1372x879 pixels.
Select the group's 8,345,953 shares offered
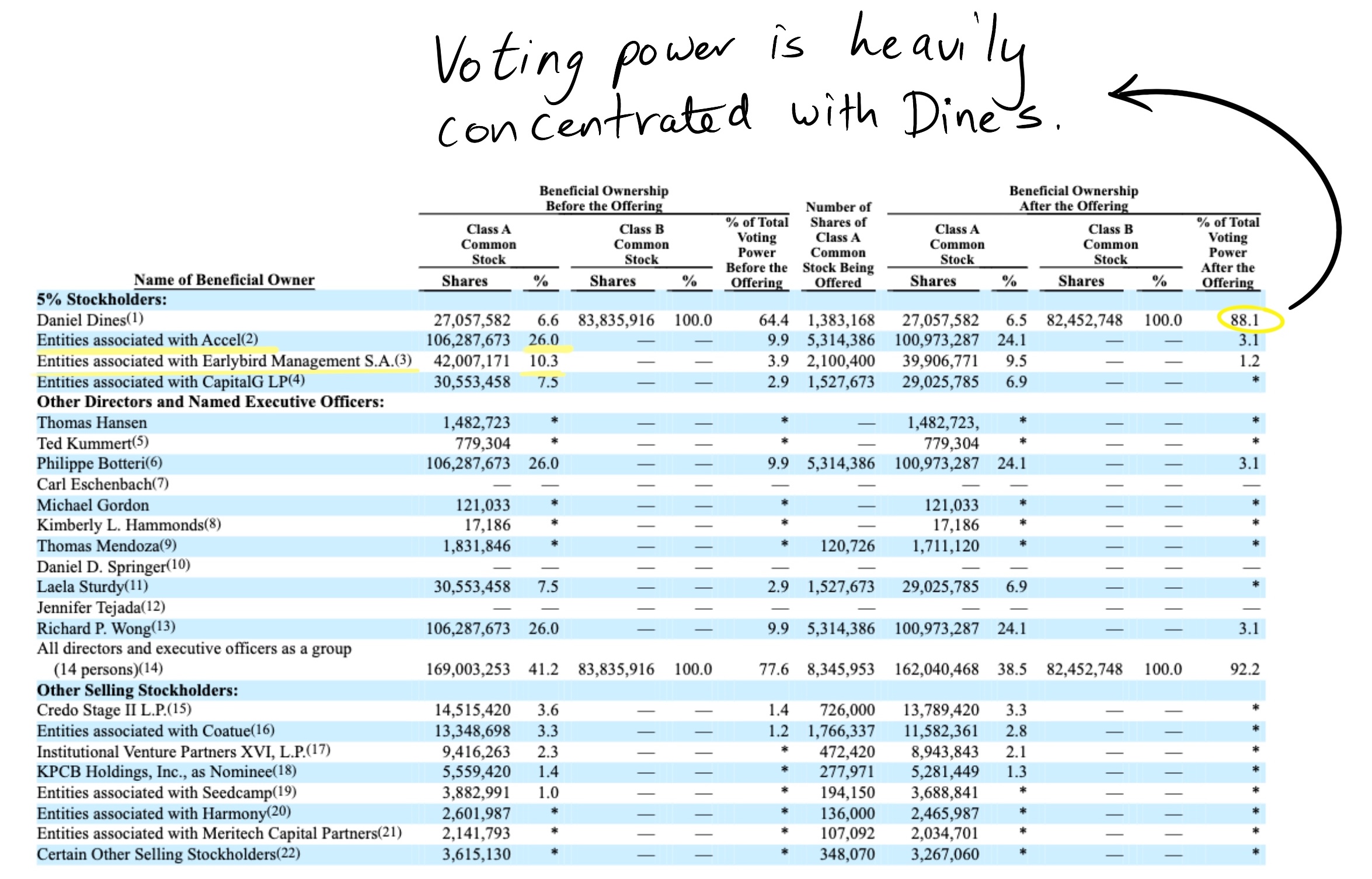(x=841, y=669)
